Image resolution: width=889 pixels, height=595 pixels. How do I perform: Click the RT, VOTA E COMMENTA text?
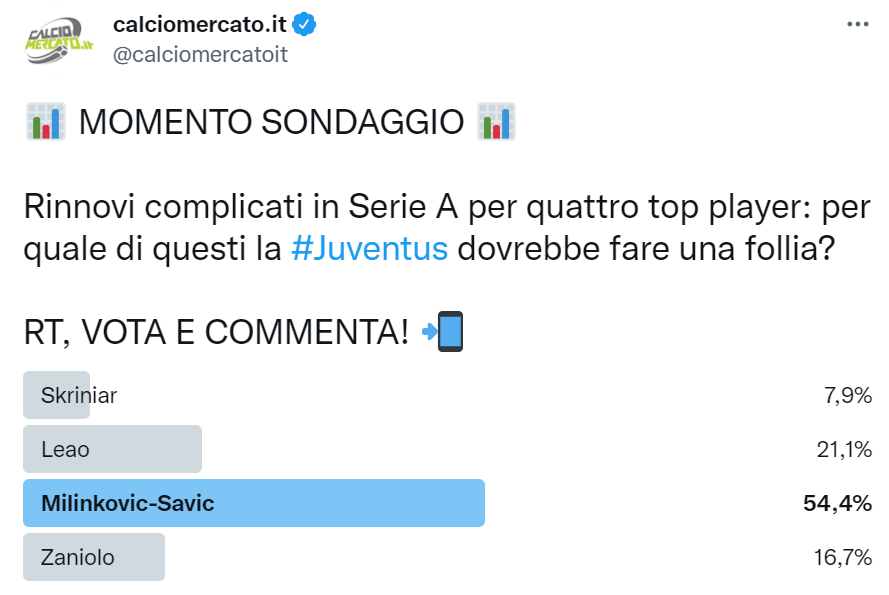coord(216,333)
